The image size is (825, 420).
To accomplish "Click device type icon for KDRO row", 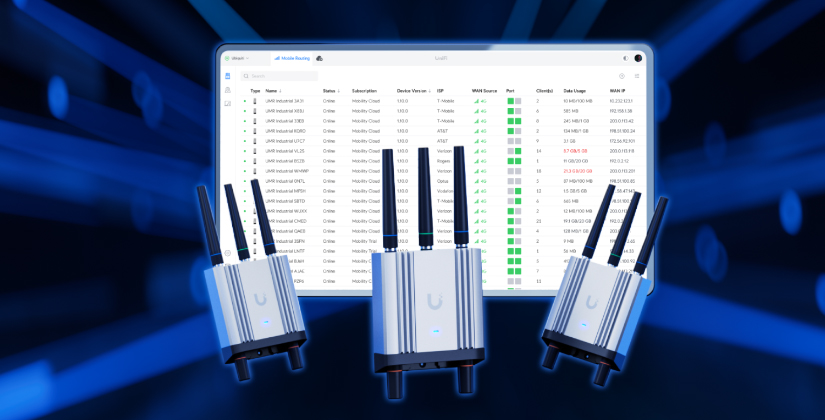I will 255,131.
